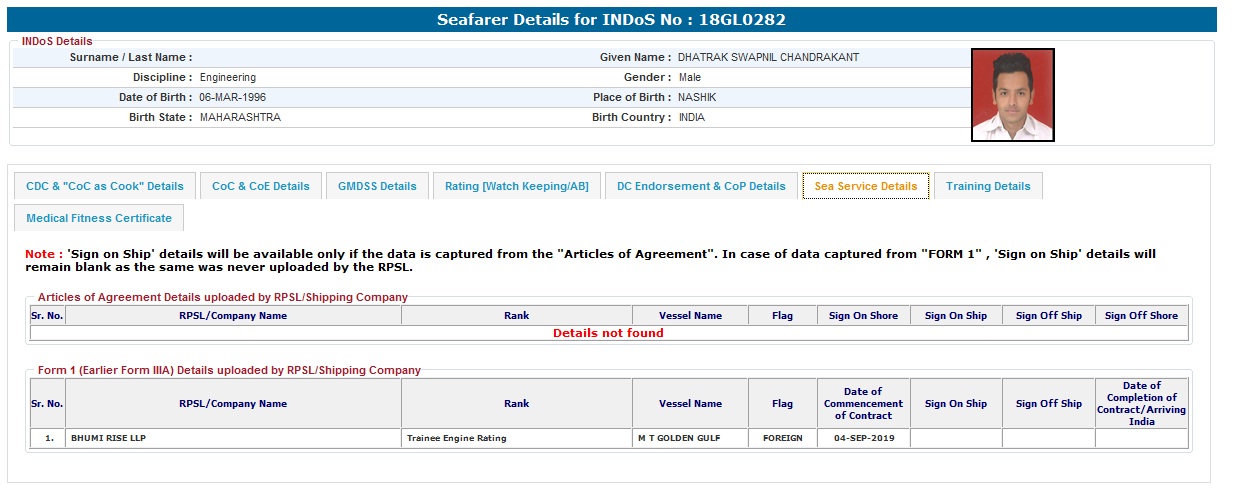Open the Medical Fitness Certificate tab
Viewport: 1237px width, 488px height.
click(x=99, y=218)
